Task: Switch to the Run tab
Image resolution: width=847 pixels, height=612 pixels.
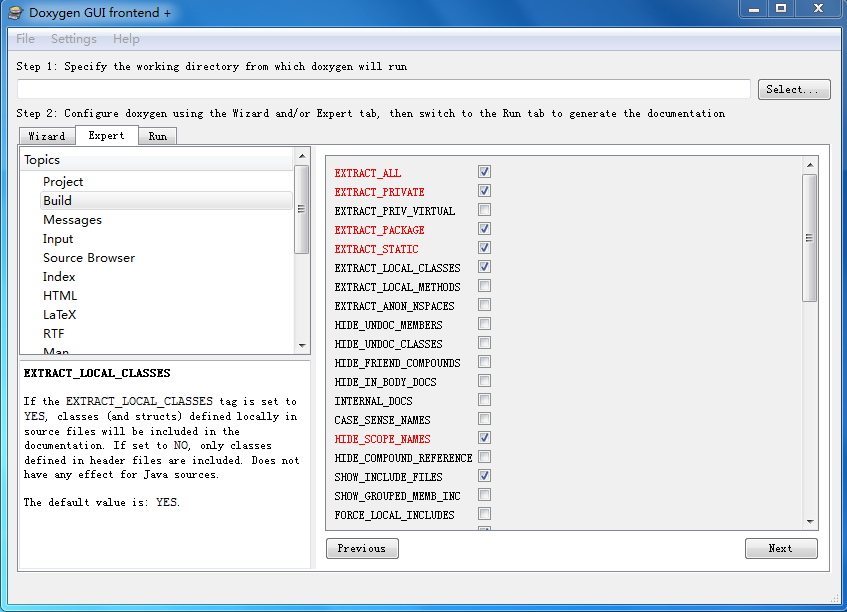Action: pos(157,136)
